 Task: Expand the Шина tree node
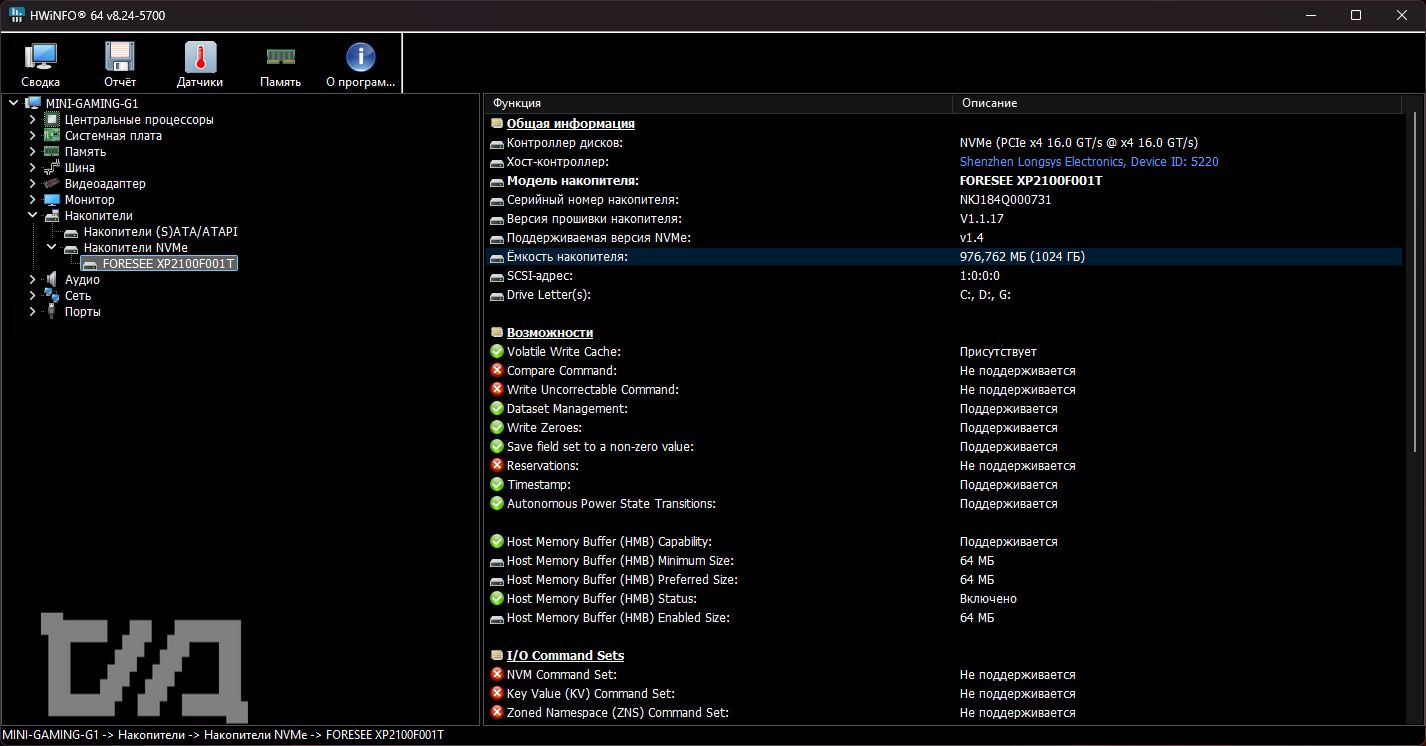[x=32, y=168]
